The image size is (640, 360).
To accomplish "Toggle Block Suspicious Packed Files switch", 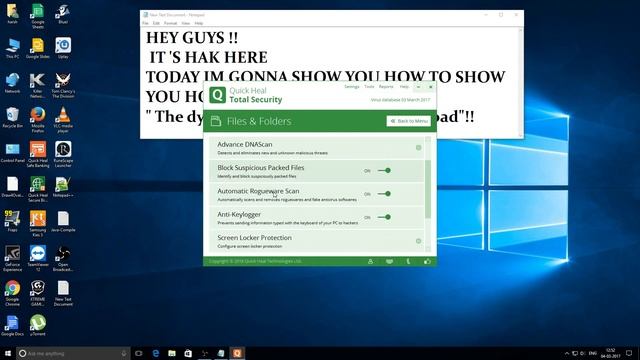I will point(384,170).
